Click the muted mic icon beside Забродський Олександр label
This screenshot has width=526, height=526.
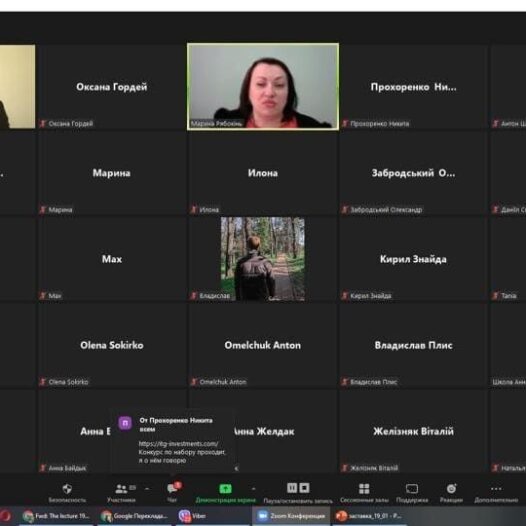pyautogui.click(x=345, y=210)
